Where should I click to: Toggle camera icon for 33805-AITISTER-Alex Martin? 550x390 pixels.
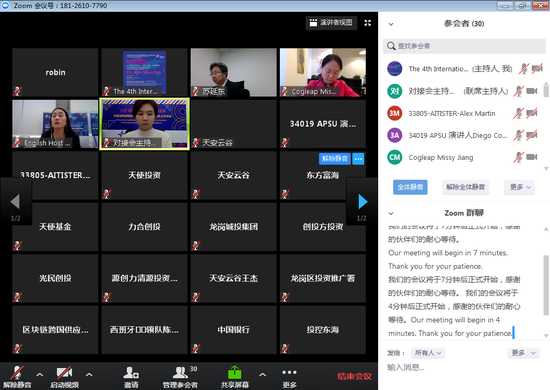tap(532, 113)
